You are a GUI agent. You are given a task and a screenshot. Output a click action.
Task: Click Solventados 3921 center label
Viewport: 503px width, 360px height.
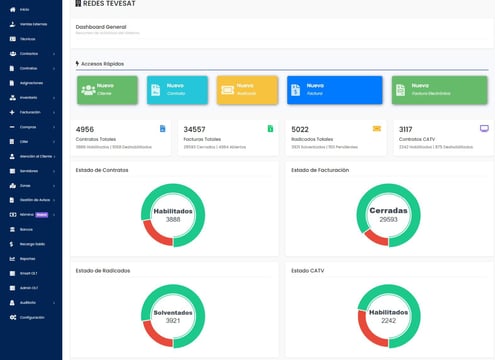tap(173, 316)
